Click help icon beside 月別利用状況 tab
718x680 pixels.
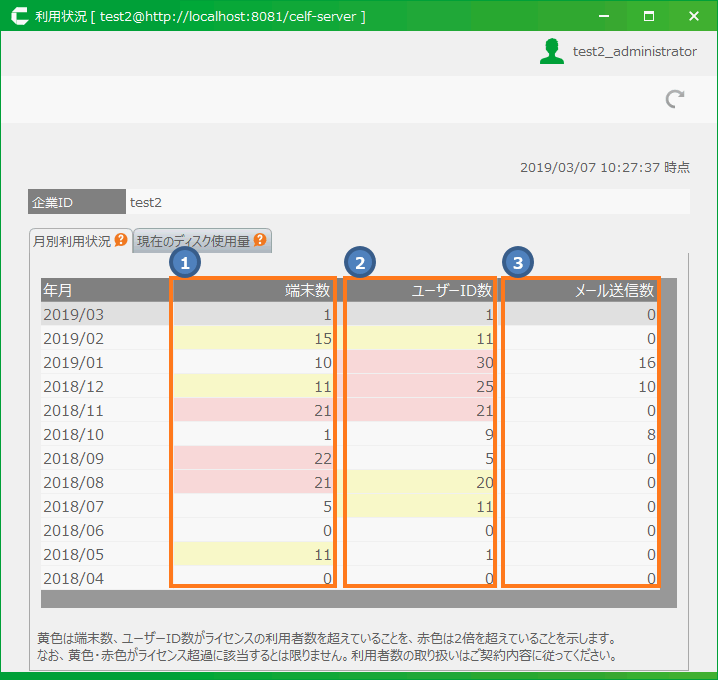121,240
